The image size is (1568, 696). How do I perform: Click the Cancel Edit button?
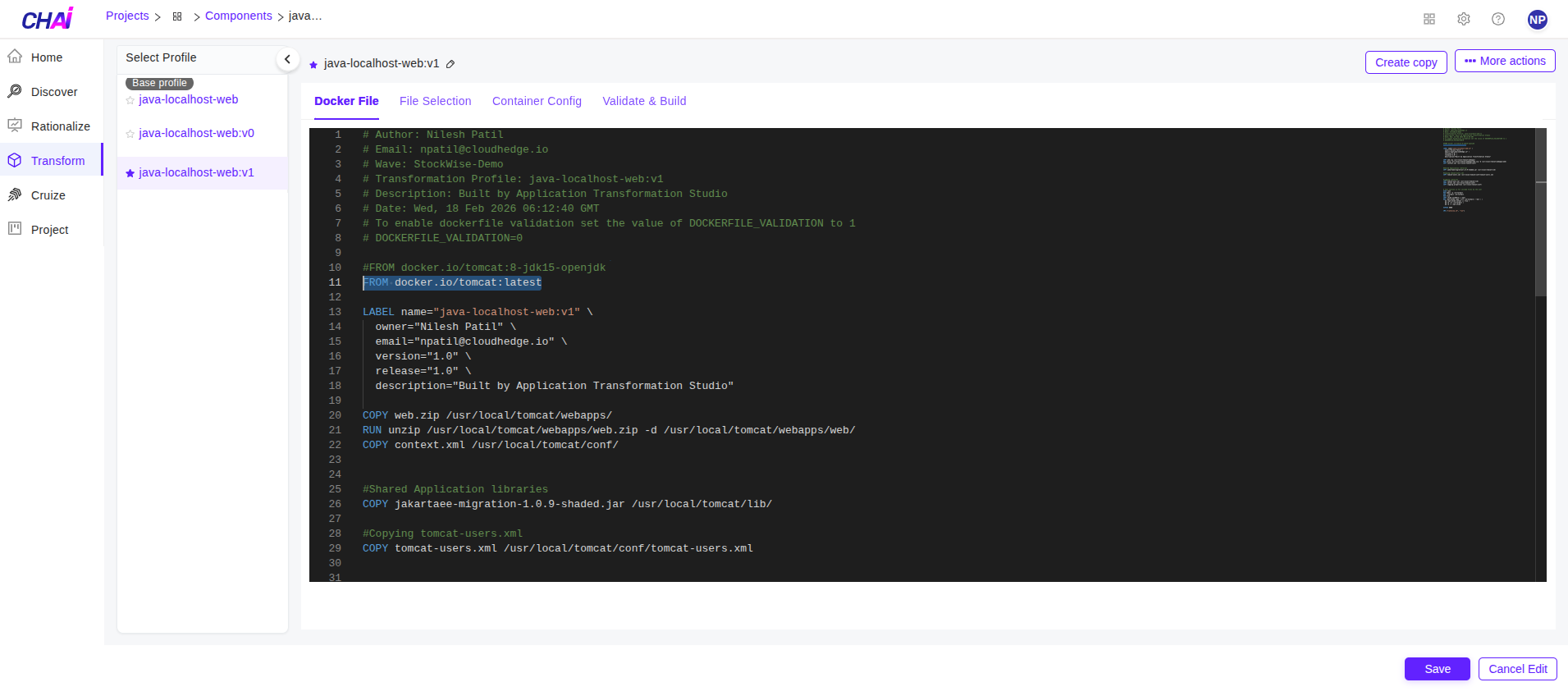pos(1517,669)
